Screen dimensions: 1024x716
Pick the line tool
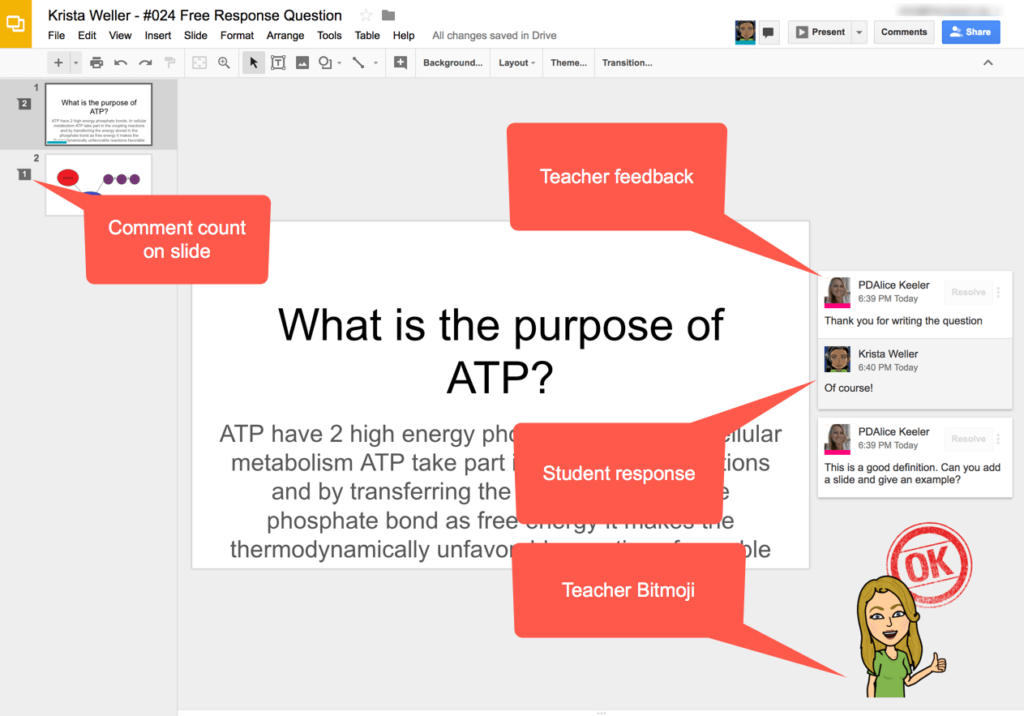tap(358, 62)
